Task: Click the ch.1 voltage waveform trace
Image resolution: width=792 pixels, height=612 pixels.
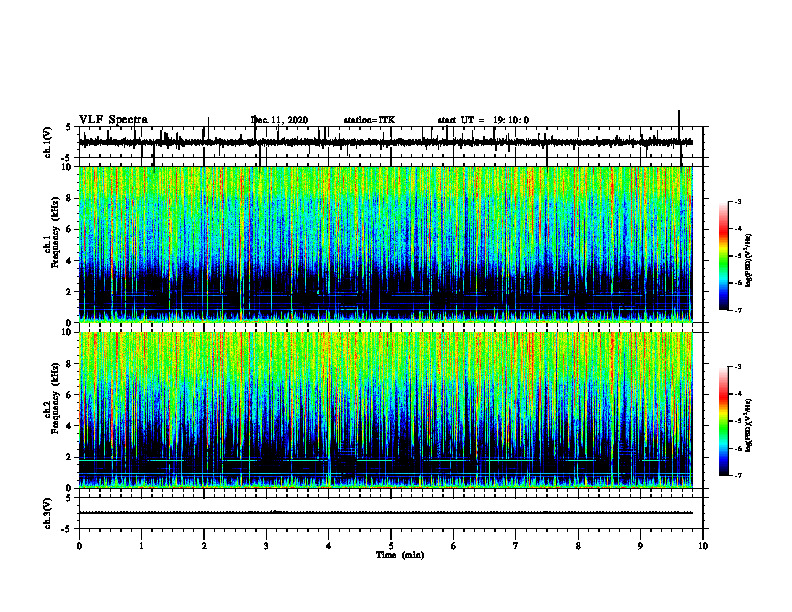Action: (x=385, y=142)
